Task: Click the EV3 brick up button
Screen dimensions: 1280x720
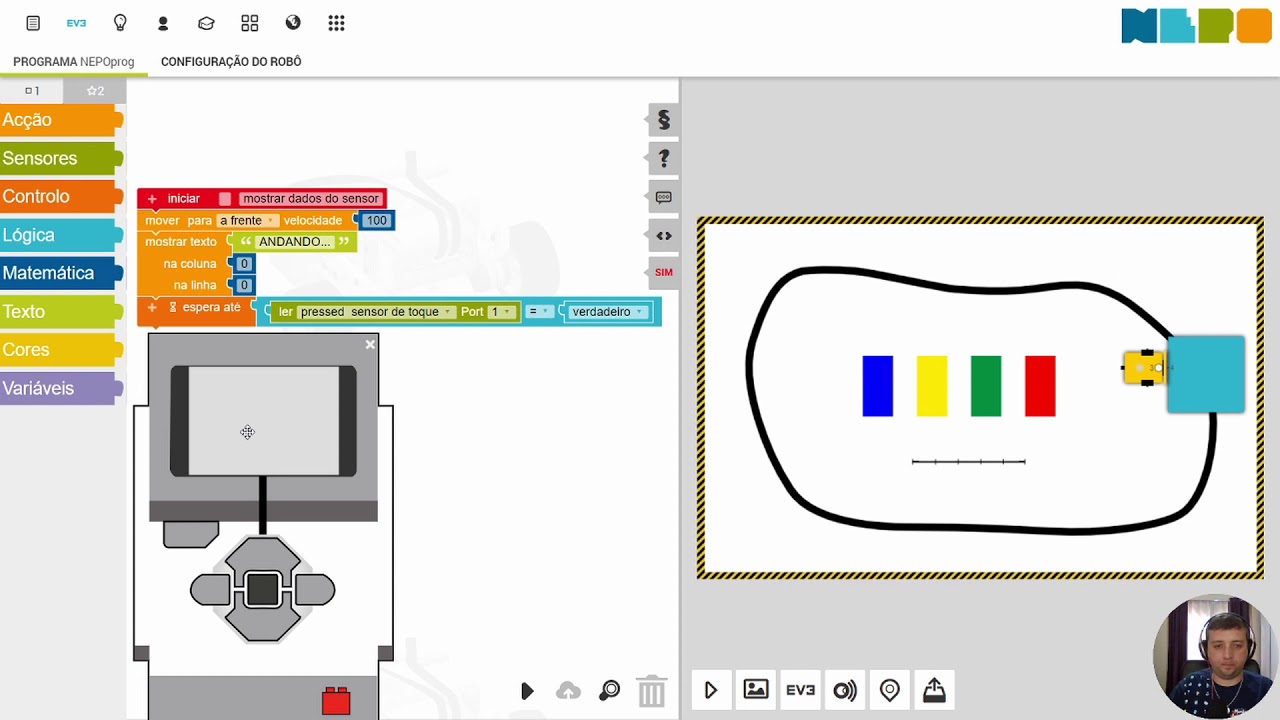Action: tap(262, 557)
